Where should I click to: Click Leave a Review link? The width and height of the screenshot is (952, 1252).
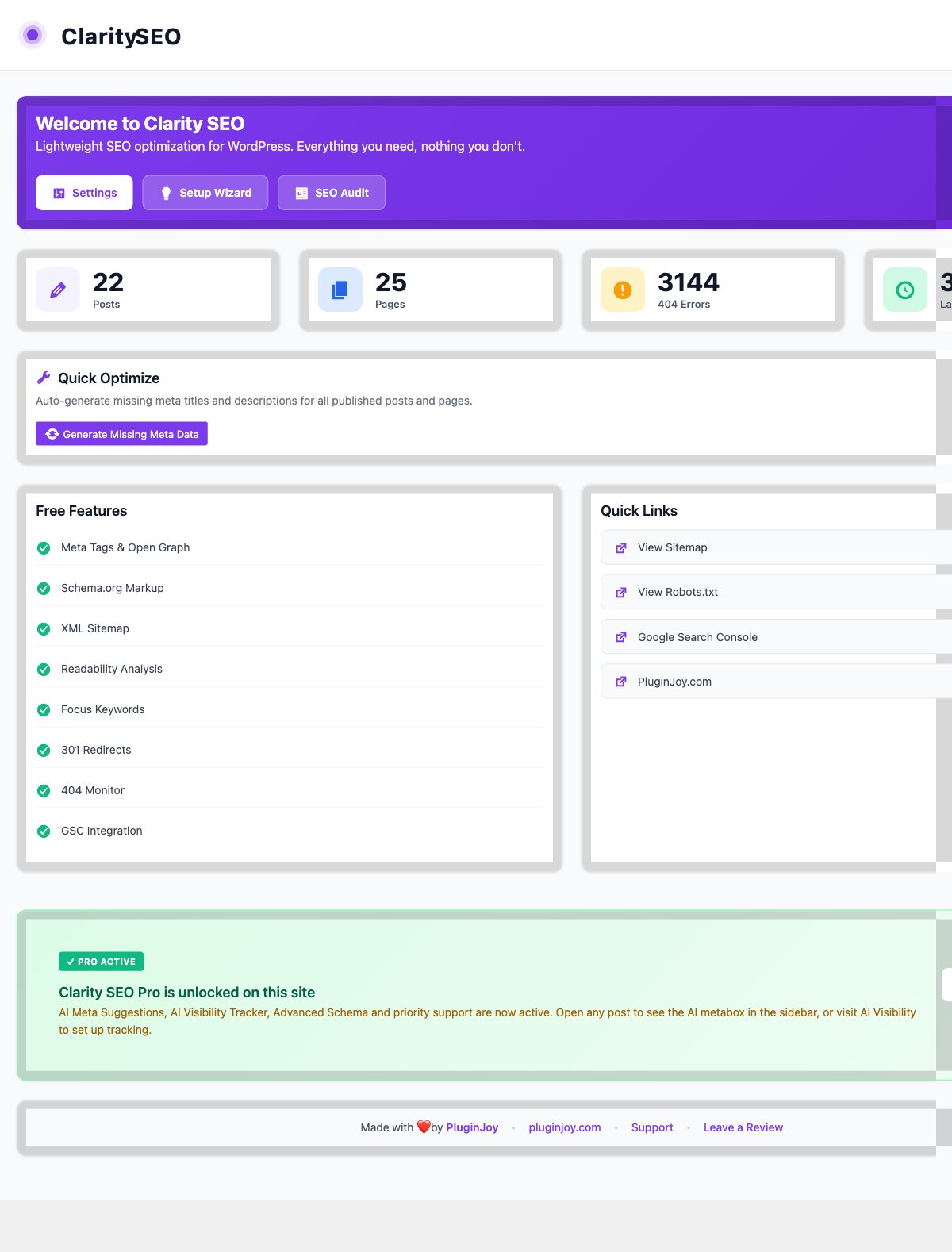click(743, 1127)
